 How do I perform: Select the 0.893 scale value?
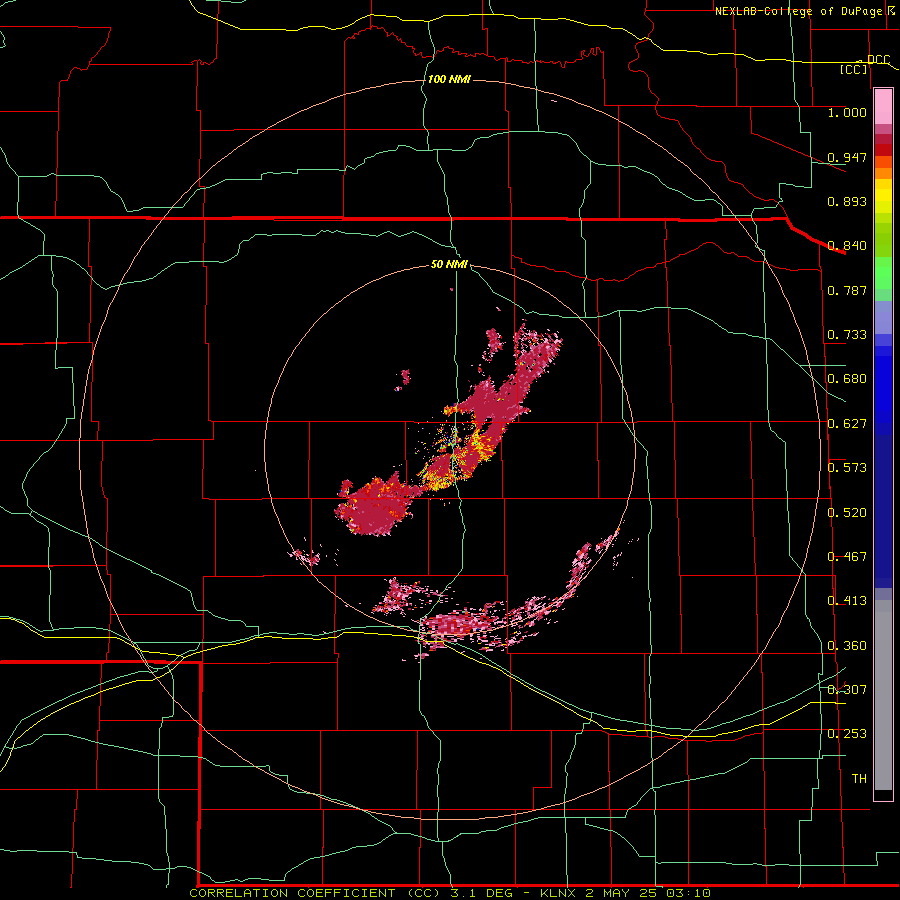pyautogui.click(x=847, y=201)
